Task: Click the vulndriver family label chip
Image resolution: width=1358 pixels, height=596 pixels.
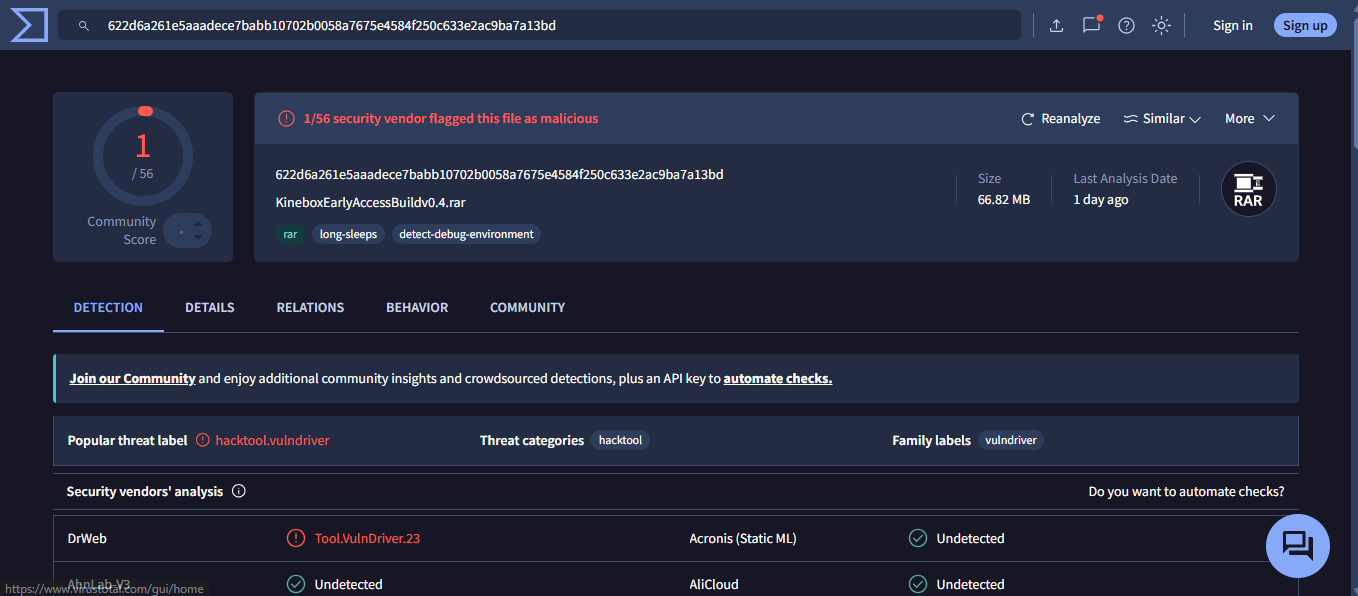Action: 1010,440
